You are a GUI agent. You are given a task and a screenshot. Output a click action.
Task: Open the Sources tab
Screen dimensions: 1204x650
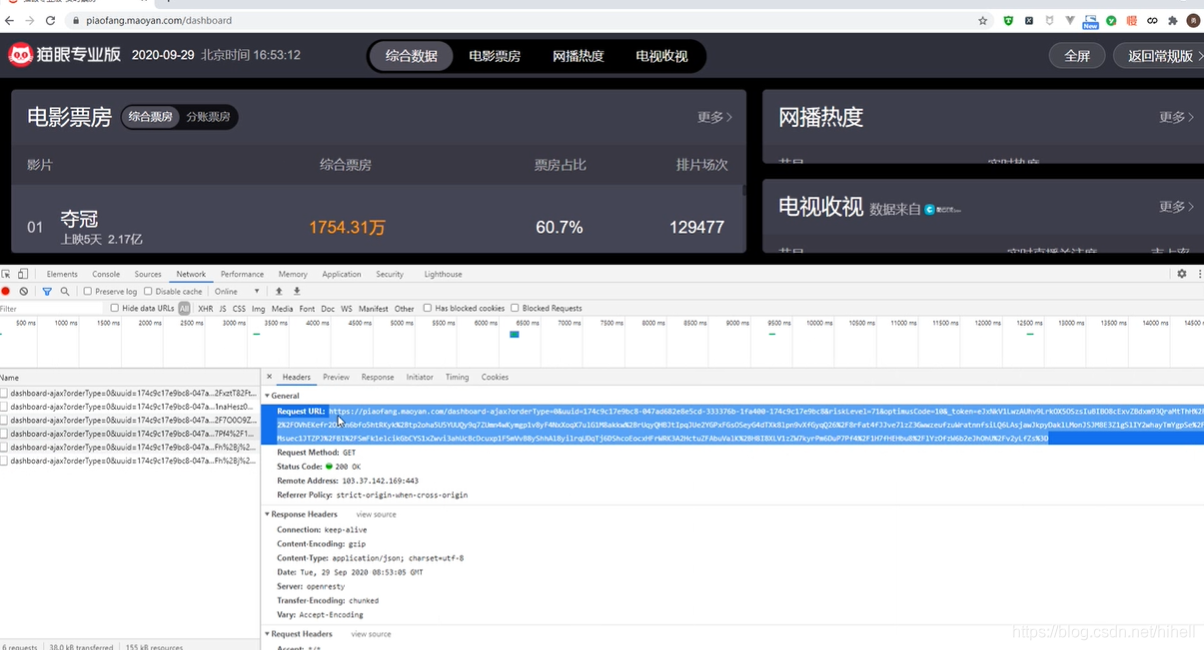click(x=148, y=274)
